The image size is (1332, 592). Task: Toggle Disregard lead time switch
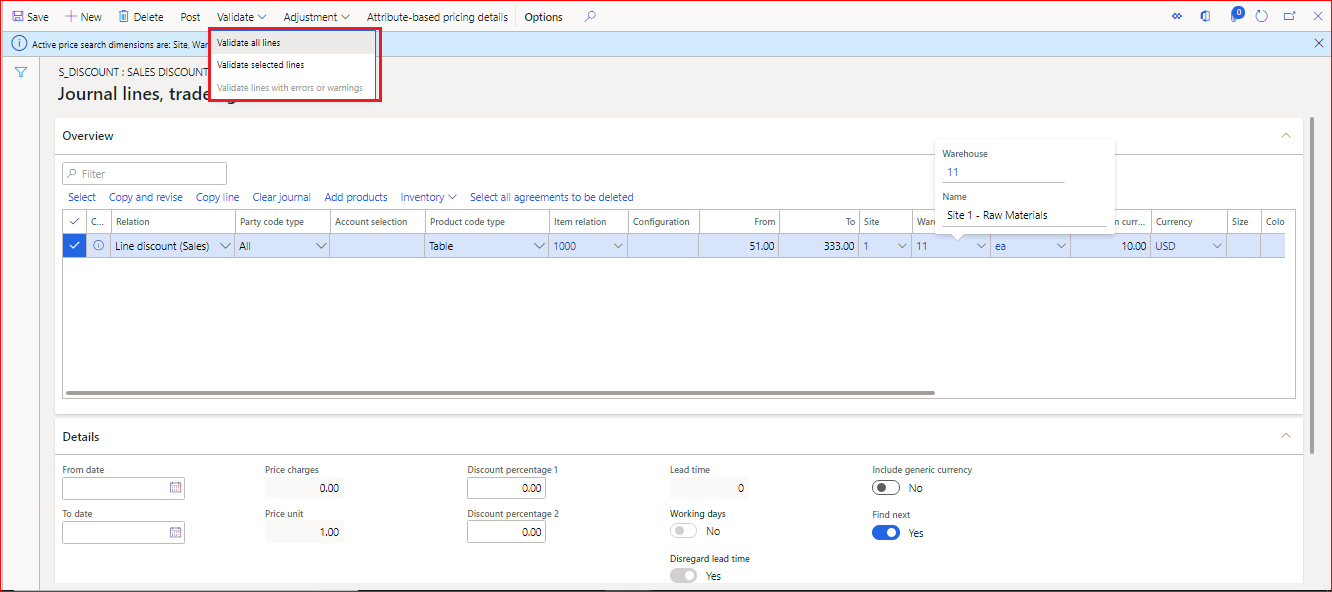point(683,575)
